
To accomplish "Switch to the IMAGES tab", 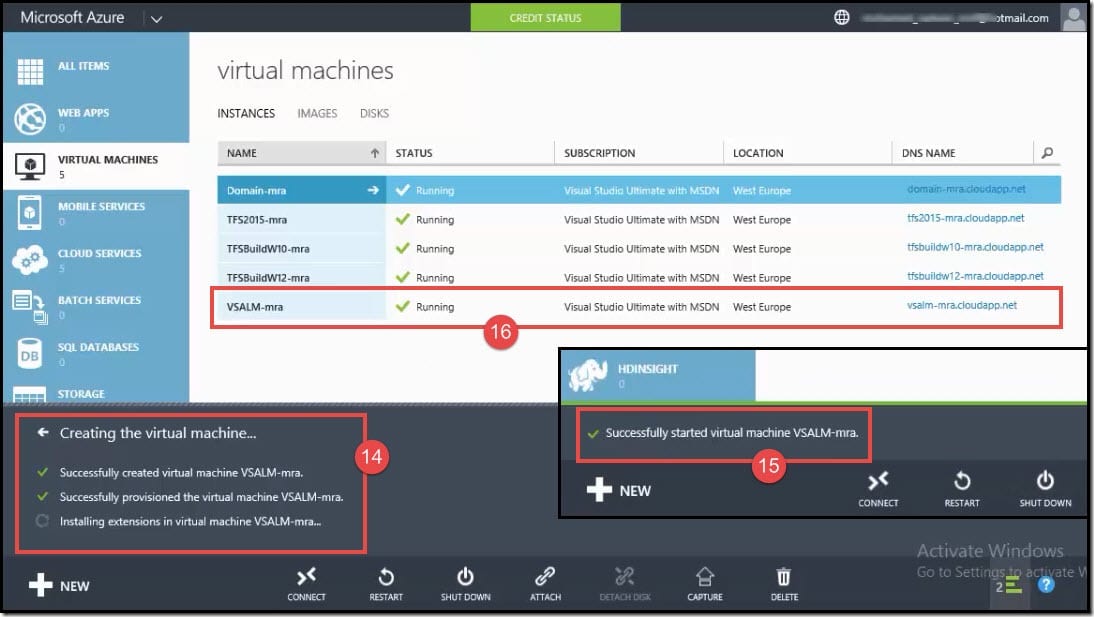I will click(x=317, y=113).
